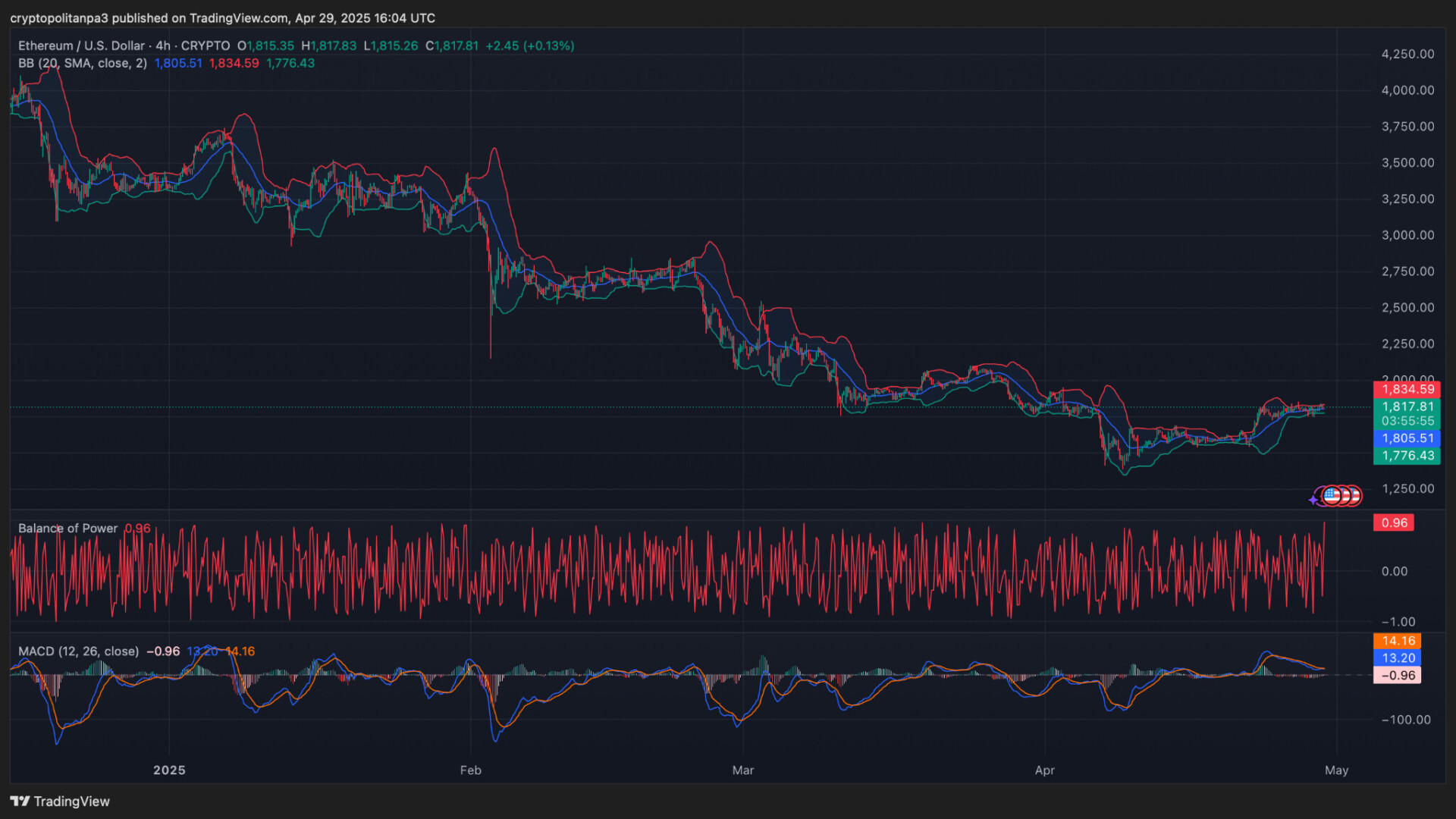The height and width of the screenshot is (819, 1456).
Task: Click MACD legend histogram value −0.96
Action: click(x=163, y=651)
